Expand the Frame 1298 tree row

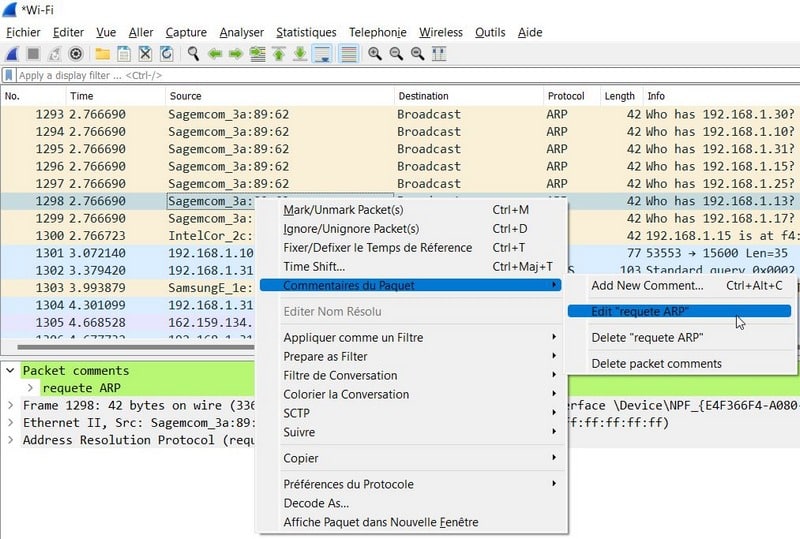(11, 406)
